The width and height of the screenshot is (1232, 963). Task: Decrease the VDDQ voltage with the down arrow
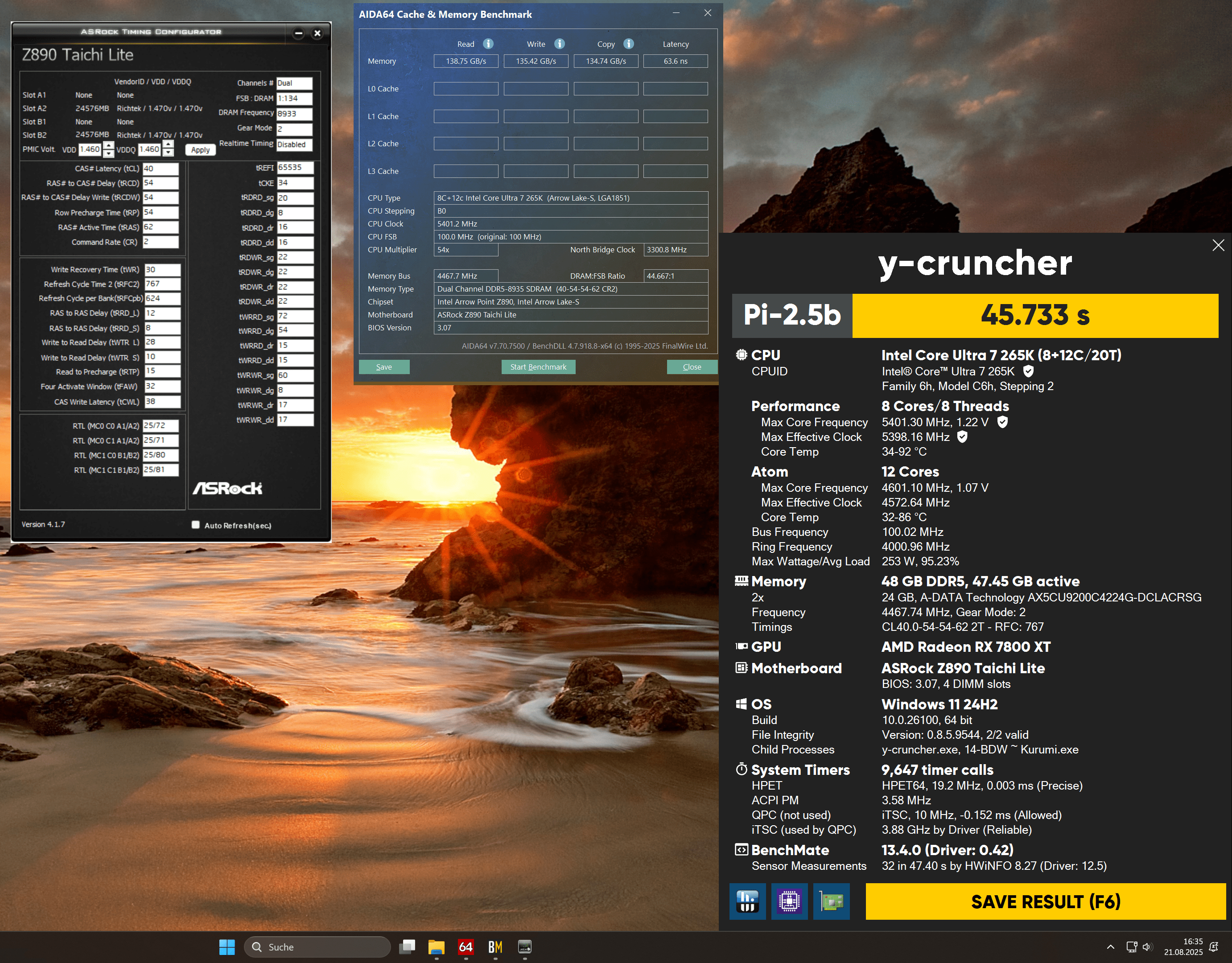pyautogui.click(x=168, y=153)
